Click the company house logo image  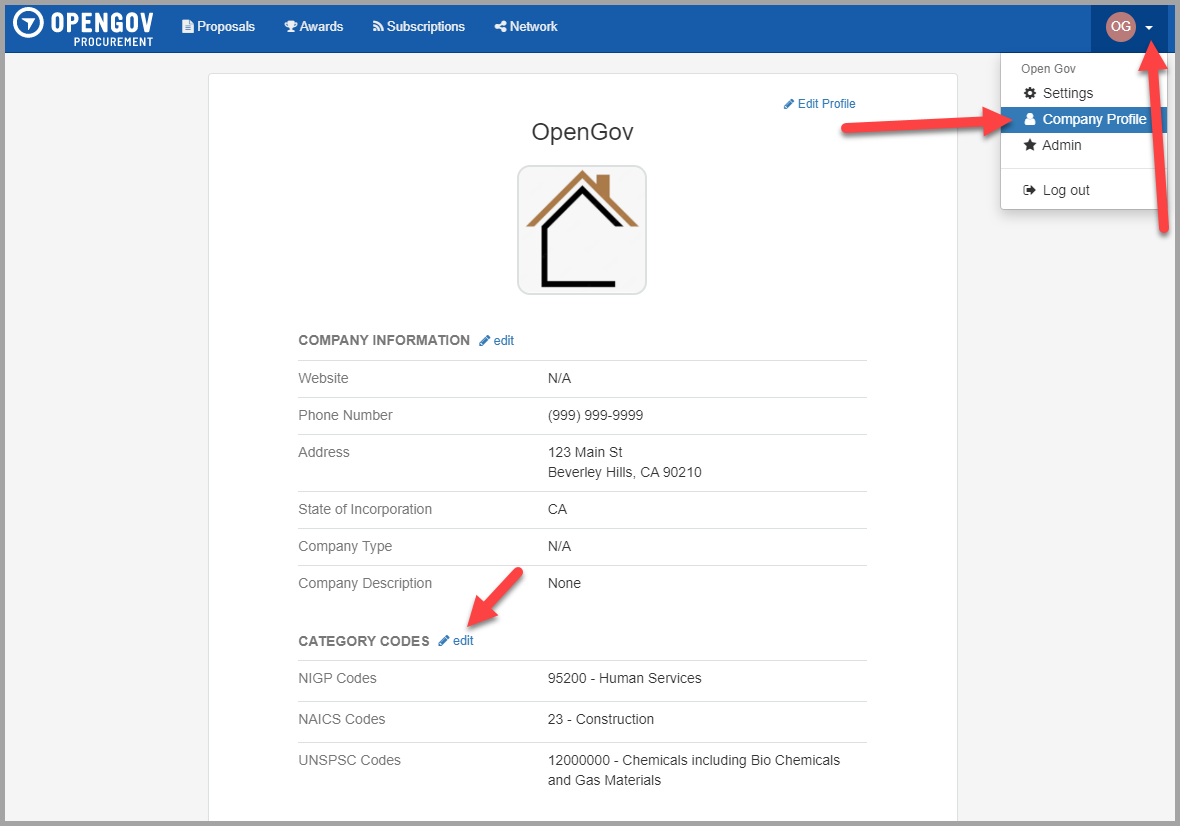point(581,230)
